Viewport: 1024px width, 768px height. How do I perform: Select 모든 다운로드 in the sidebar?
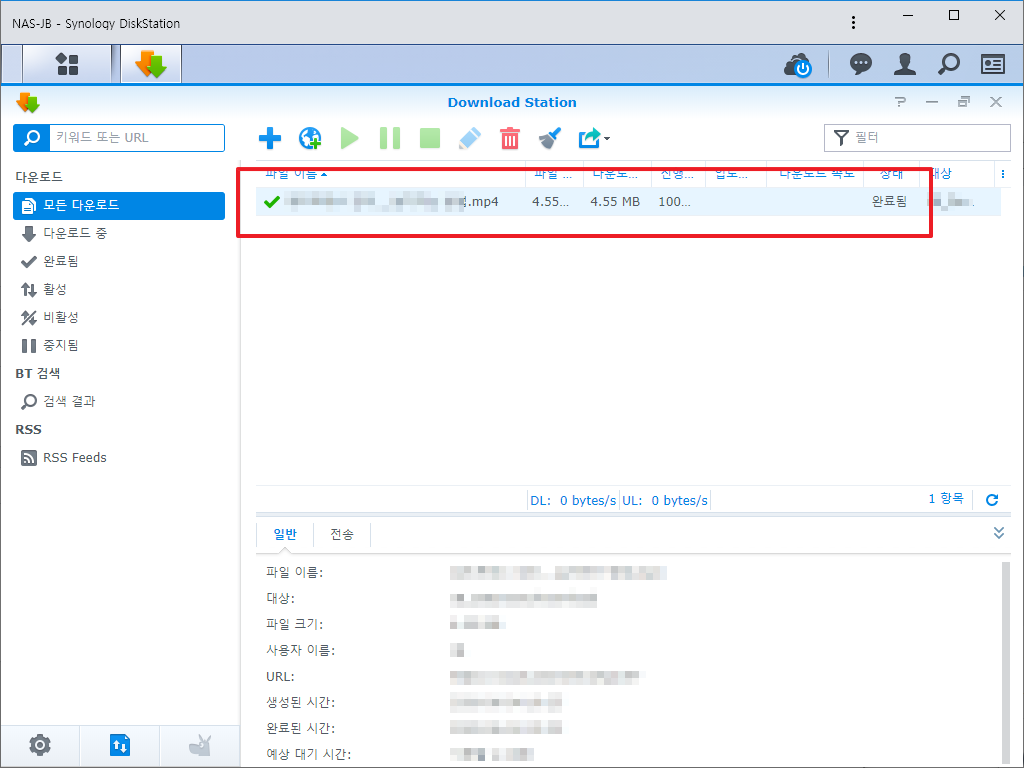(x=119, y=205)
